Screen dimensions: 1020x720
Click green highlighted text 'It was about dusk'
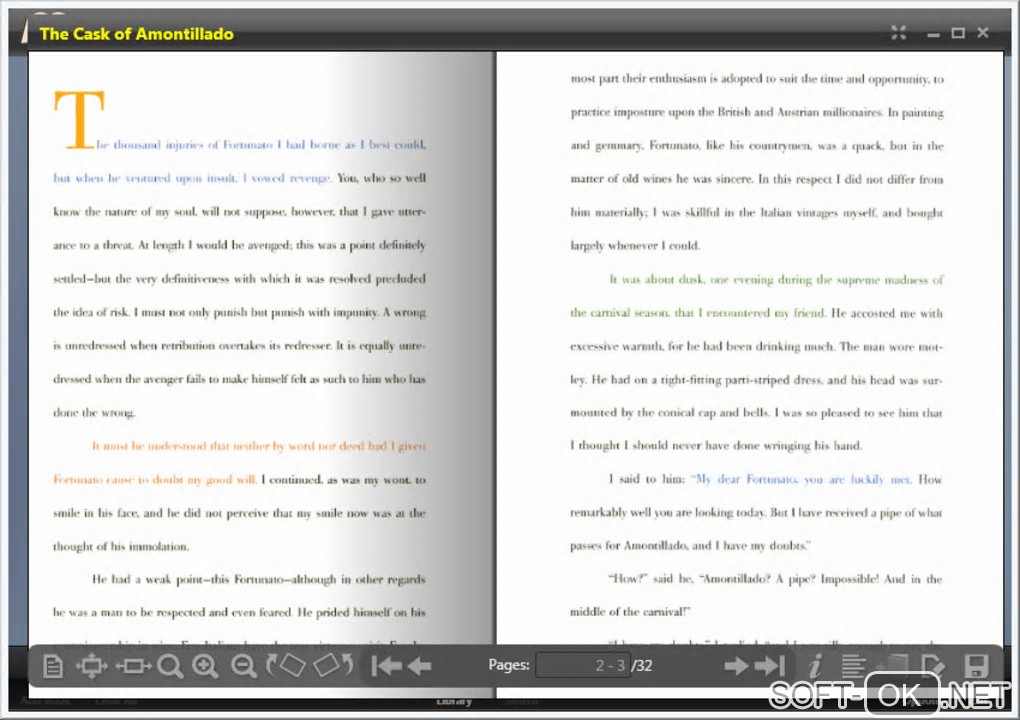656,280
